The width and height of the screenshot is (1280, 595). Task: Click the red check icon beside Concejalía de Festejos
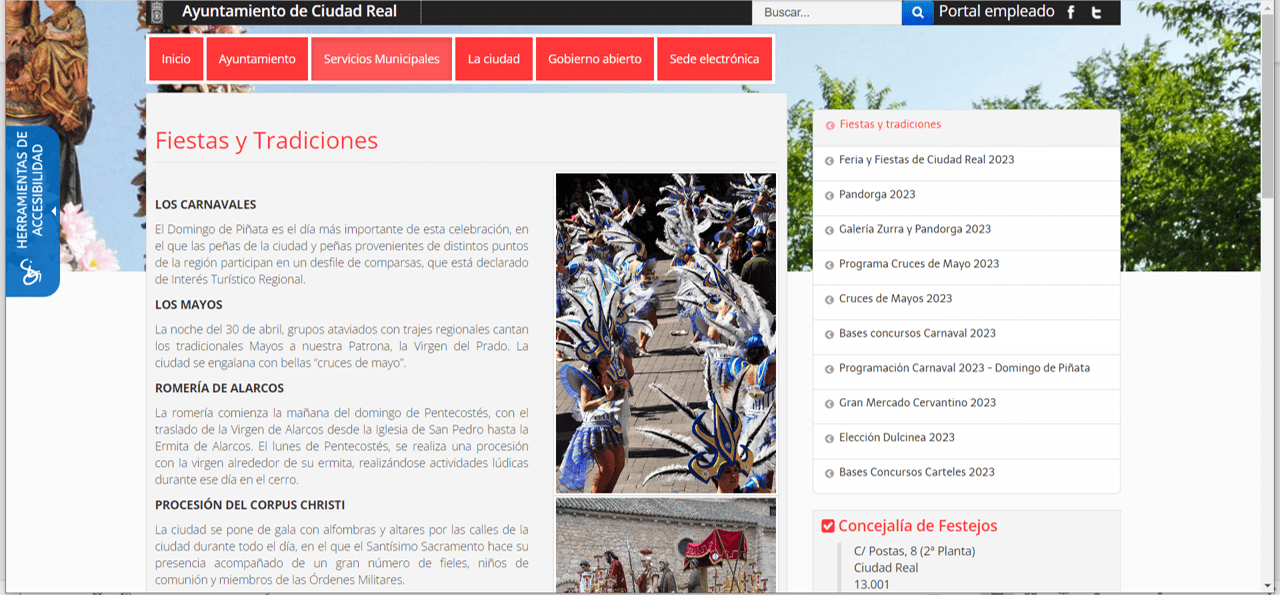coord(828,526)
